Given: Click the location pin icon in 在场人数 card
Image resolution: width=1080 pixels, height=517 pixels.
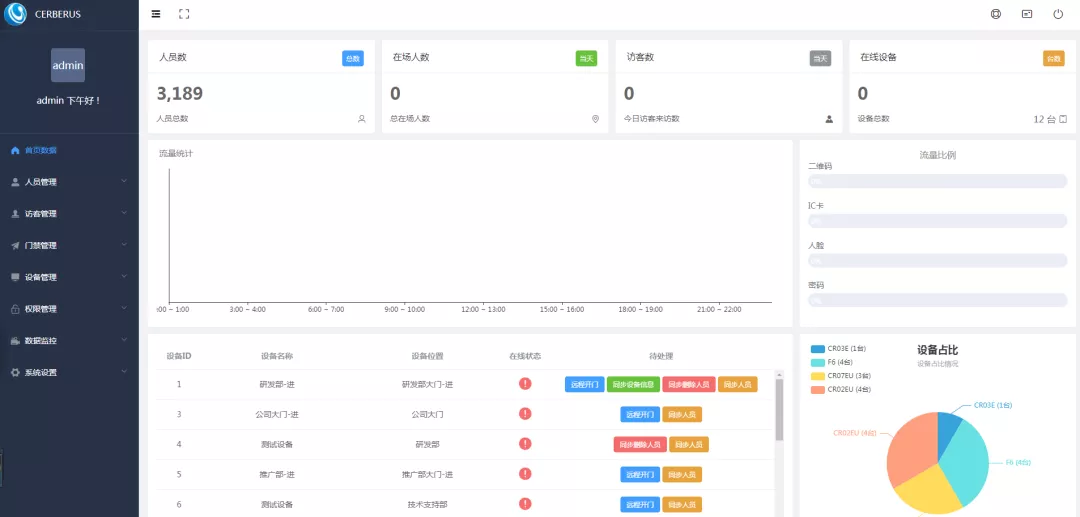Looking at the screenshot, I should 595,119.
